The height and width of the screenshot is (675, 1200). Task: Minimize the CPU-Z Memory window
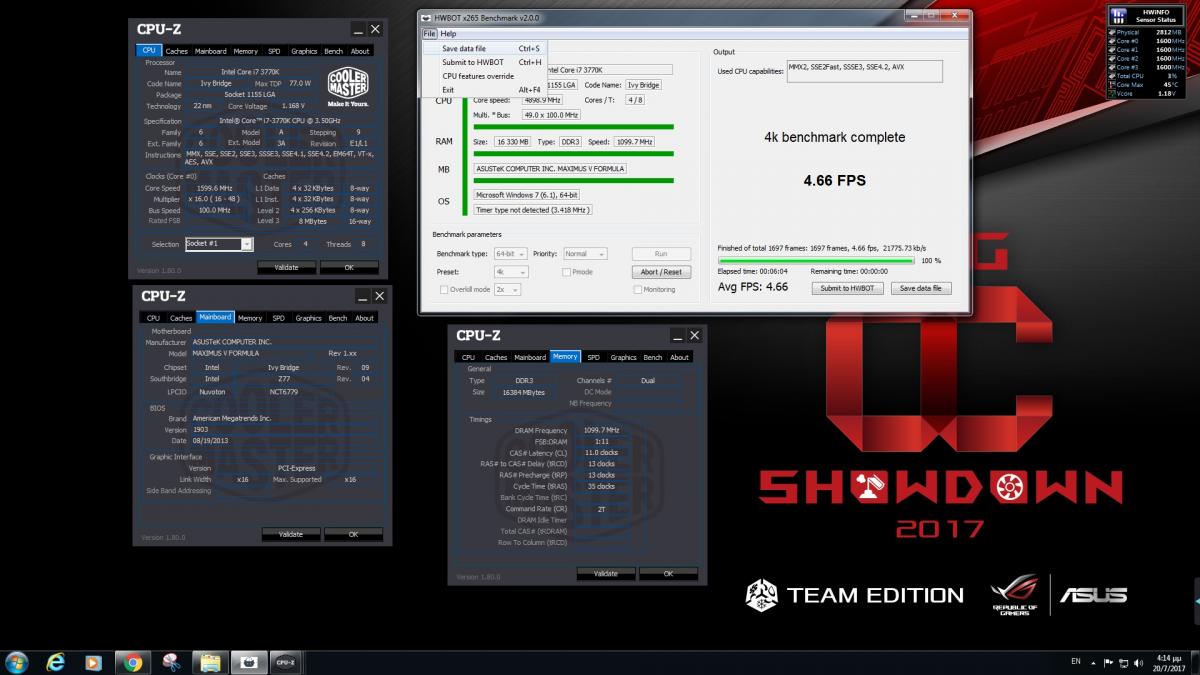pos(677,335)
